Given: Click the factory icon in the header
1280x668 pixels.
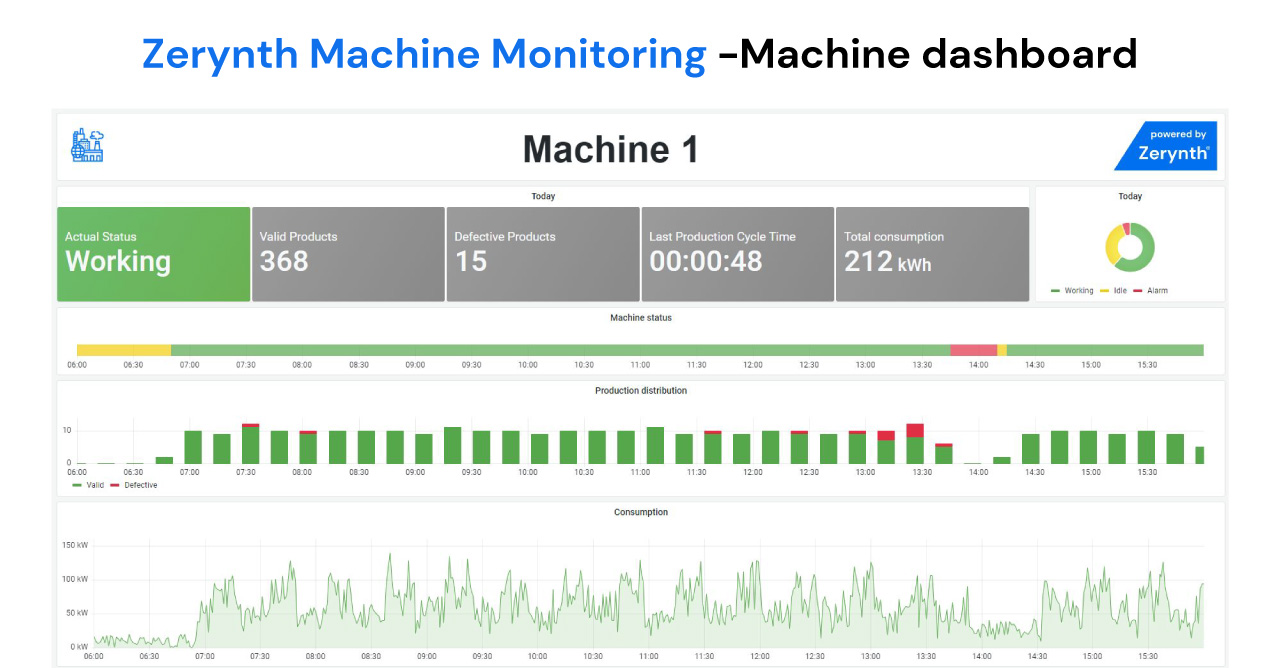Looking at the screenshot, I should pyautogui.click(x=87, y=146).
